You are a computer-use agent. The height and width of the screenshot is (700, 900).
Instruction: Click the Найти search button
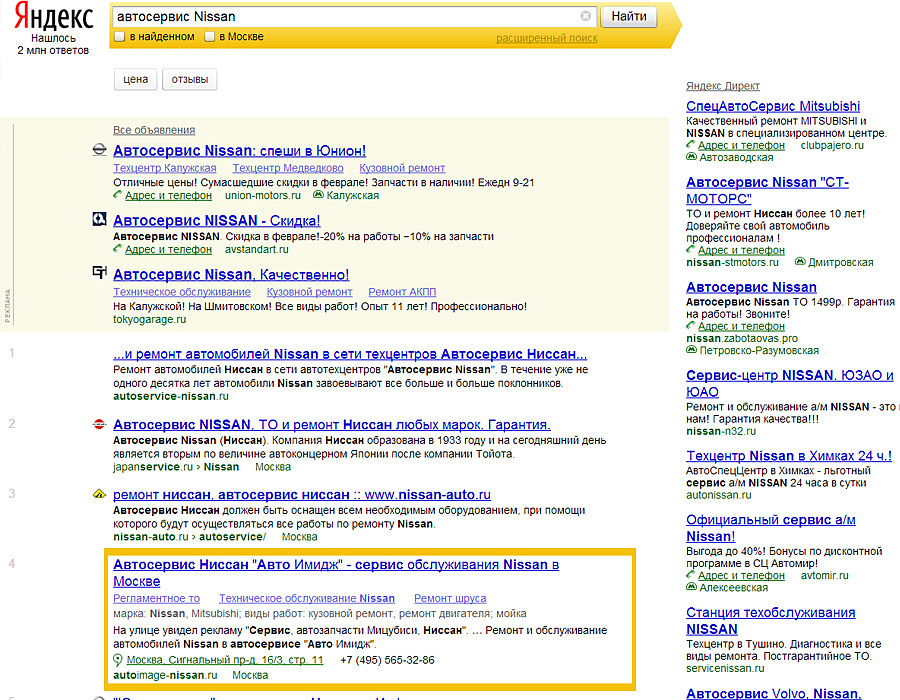pos(629,17)
